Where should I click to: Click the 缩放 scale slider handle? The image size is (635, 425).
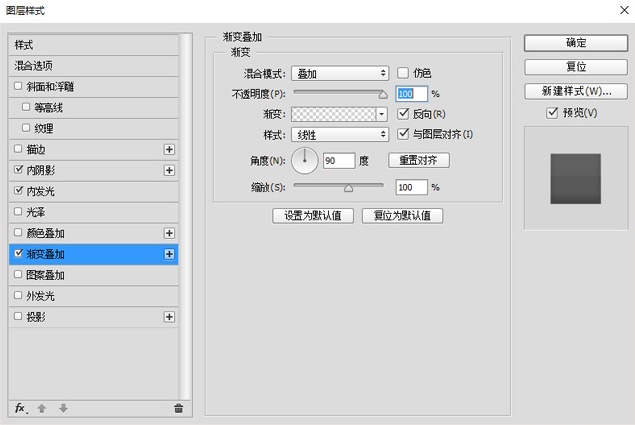pyautogui.click(x=348, y=188)
